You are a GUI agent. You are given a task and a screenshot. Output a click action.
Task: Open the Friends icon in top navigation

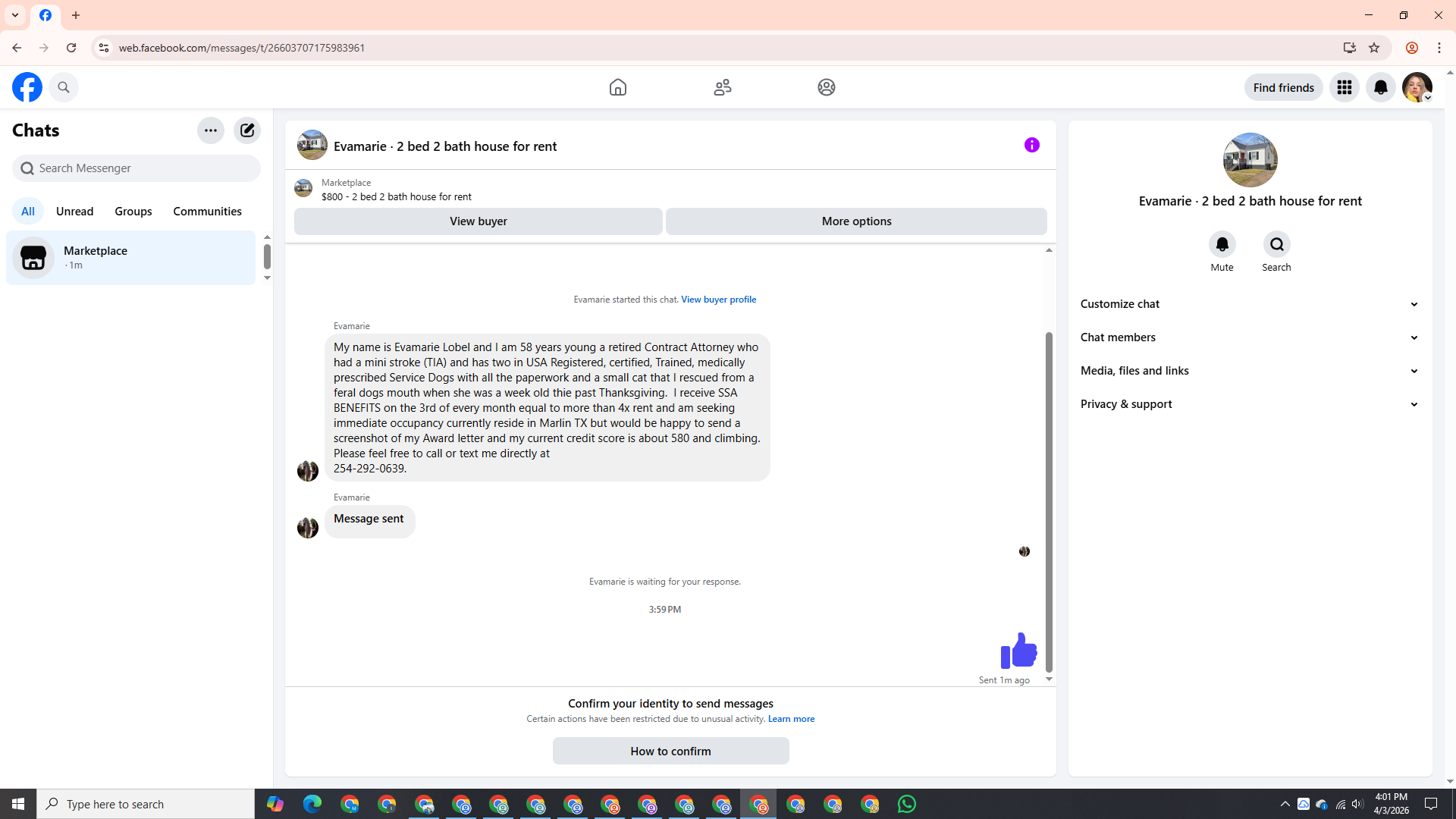722,87
